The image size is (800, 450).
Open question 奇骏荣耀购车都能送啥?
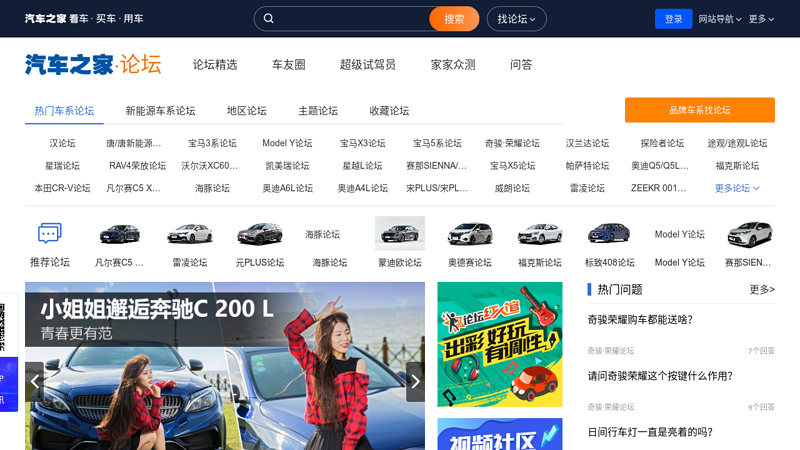click(x=640, y=320)
